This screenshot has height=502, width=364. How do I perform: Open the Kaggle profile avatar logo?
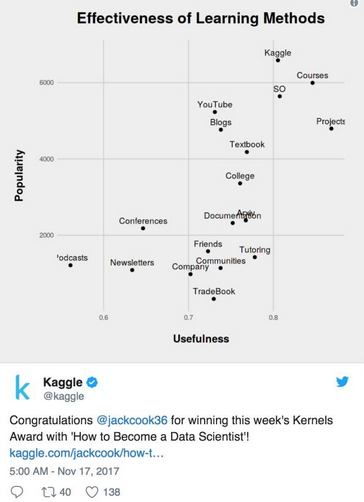point(23,387)
